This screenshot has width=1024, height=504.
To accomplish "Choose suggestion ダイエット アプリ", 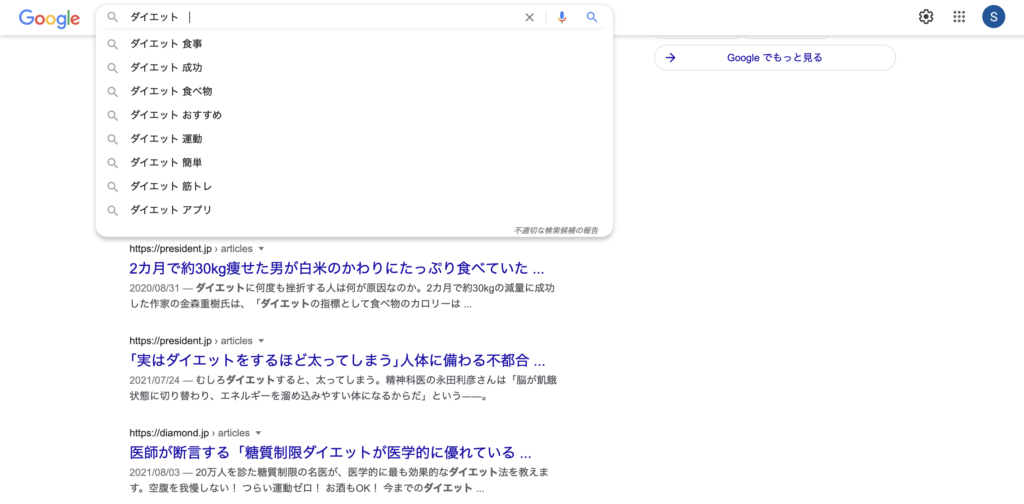I will click(x=171, y=211).
